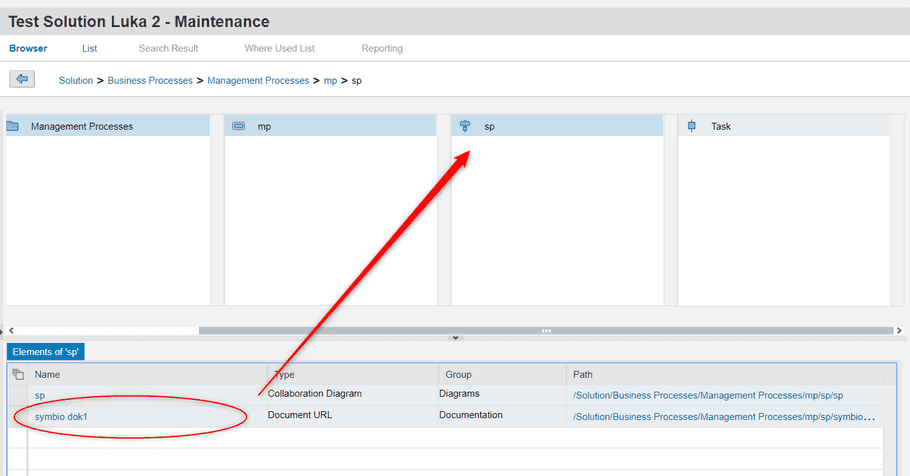
Task: Select the Management Processes folder icon
Action: (x=13, y=126)
